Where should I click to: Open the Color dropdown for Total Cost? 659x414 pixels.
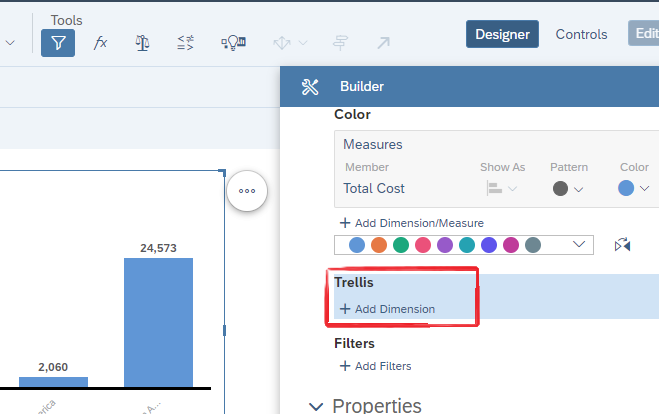(634, 189)
